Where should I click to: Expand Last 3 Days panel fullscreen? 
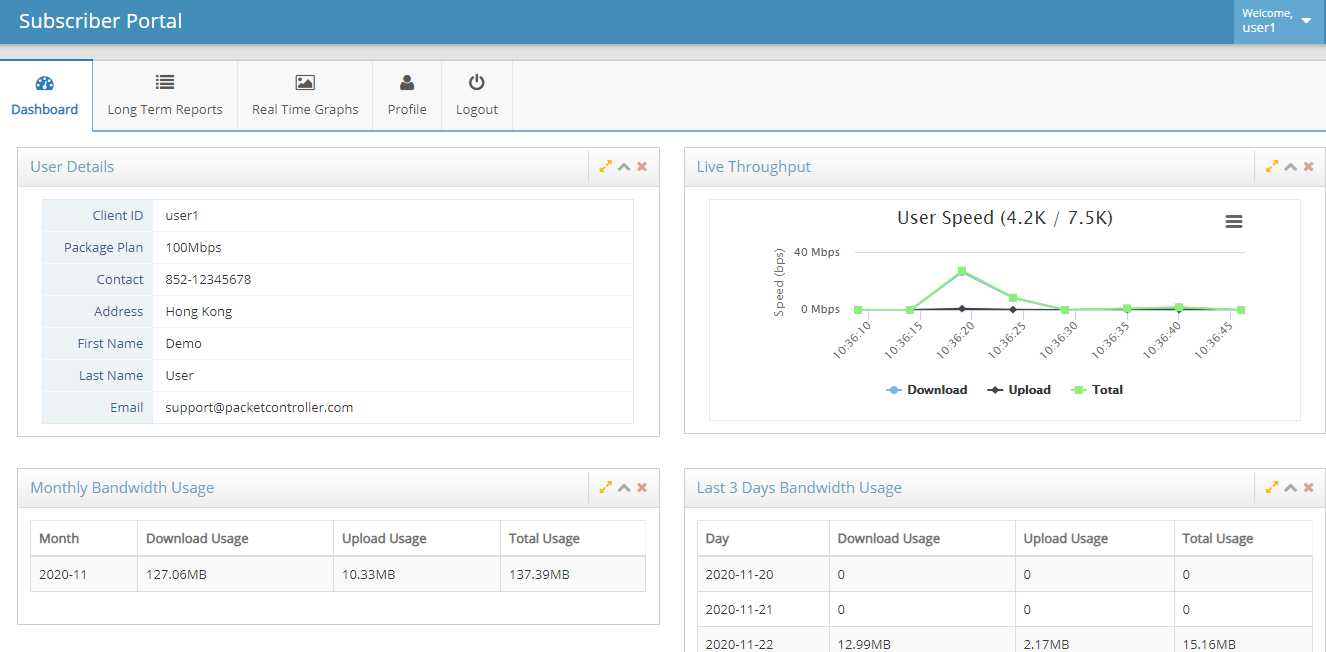[1272, 488]
